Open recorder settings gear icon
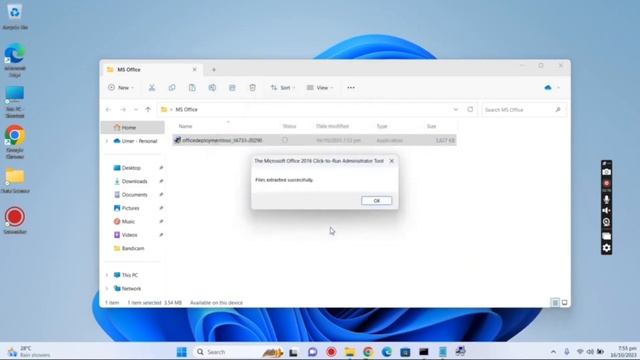 607,248
